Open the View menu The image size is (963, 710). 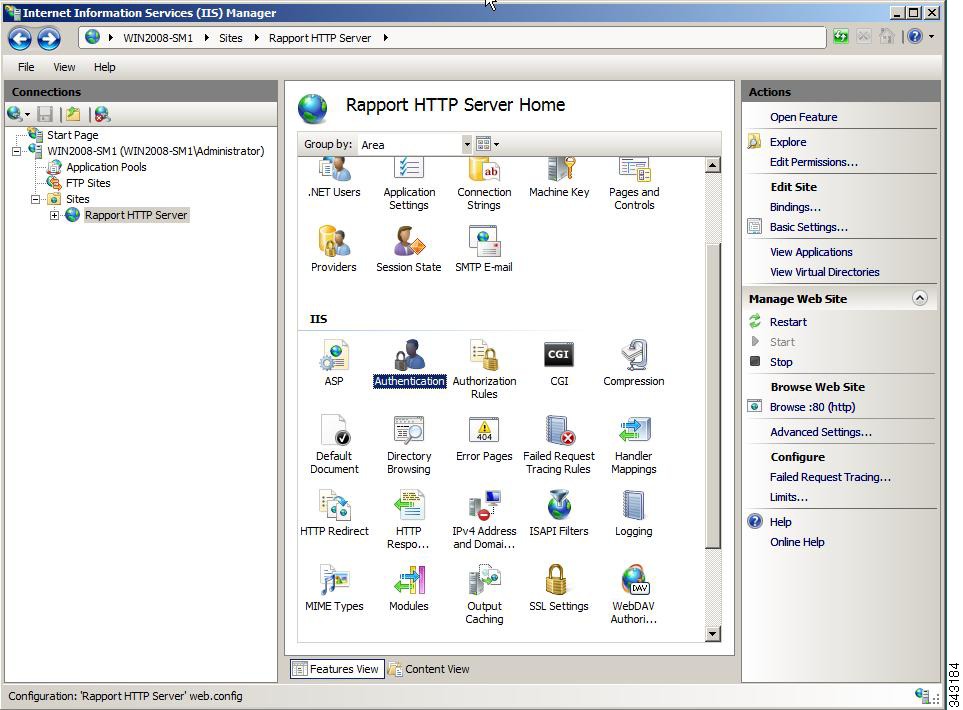[64, 67]
